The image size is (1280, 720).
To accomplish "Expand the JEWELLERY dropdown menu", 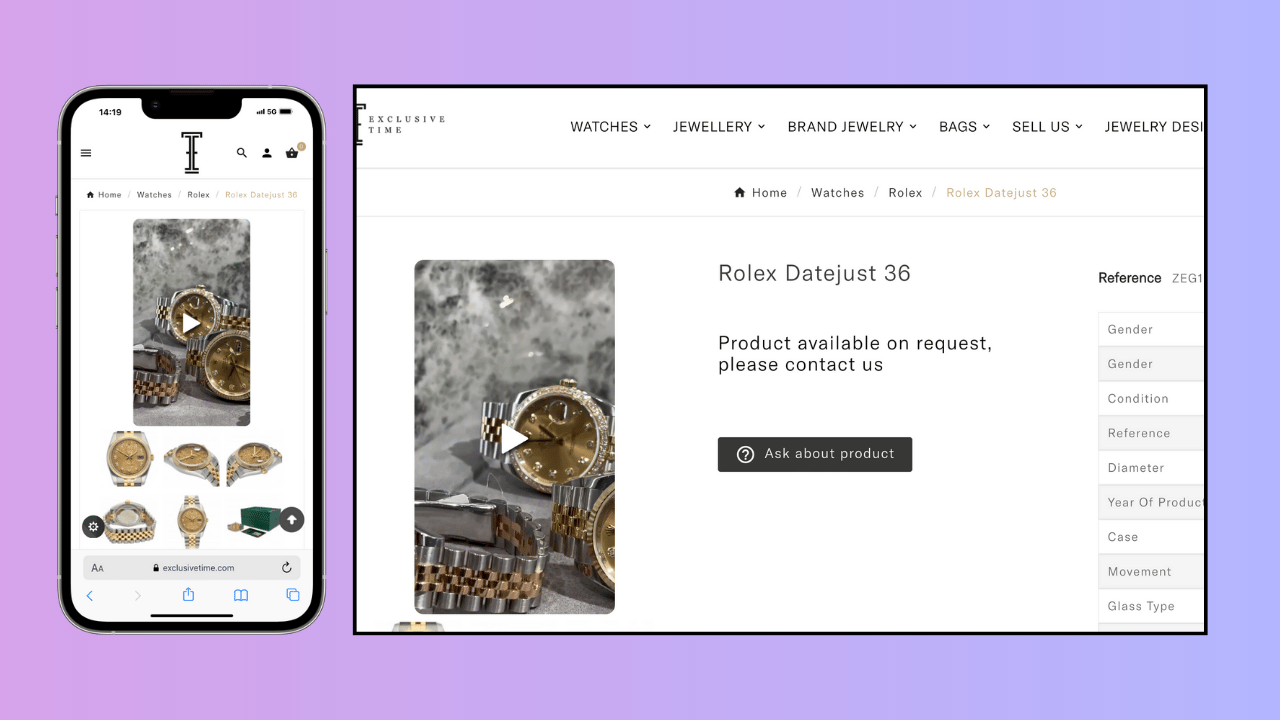I will tap(719, 127).
